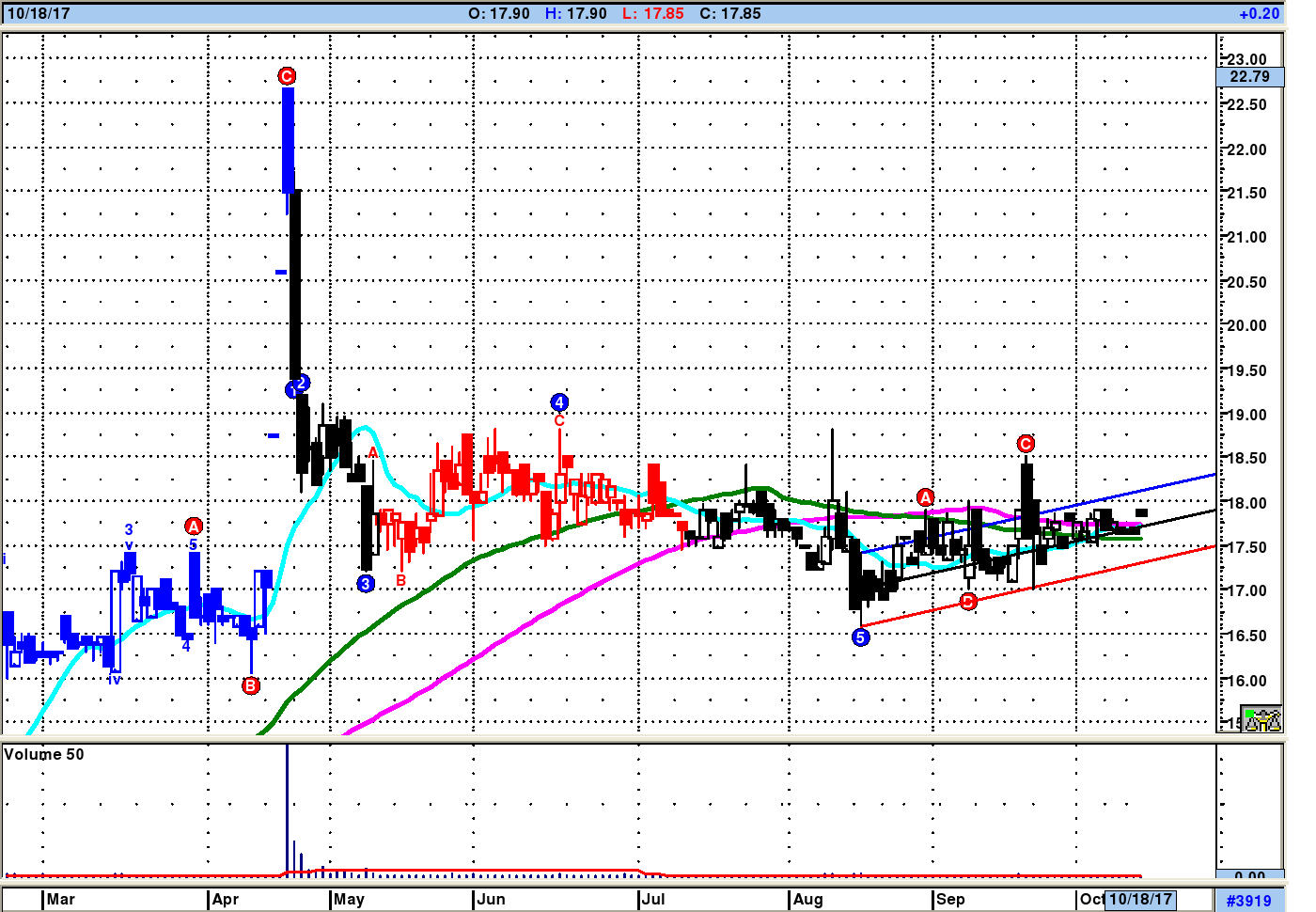The height and width of the screenshot is (912, 1316).
Task: Click the Jul month label on time axis
Action: [653, 899]
